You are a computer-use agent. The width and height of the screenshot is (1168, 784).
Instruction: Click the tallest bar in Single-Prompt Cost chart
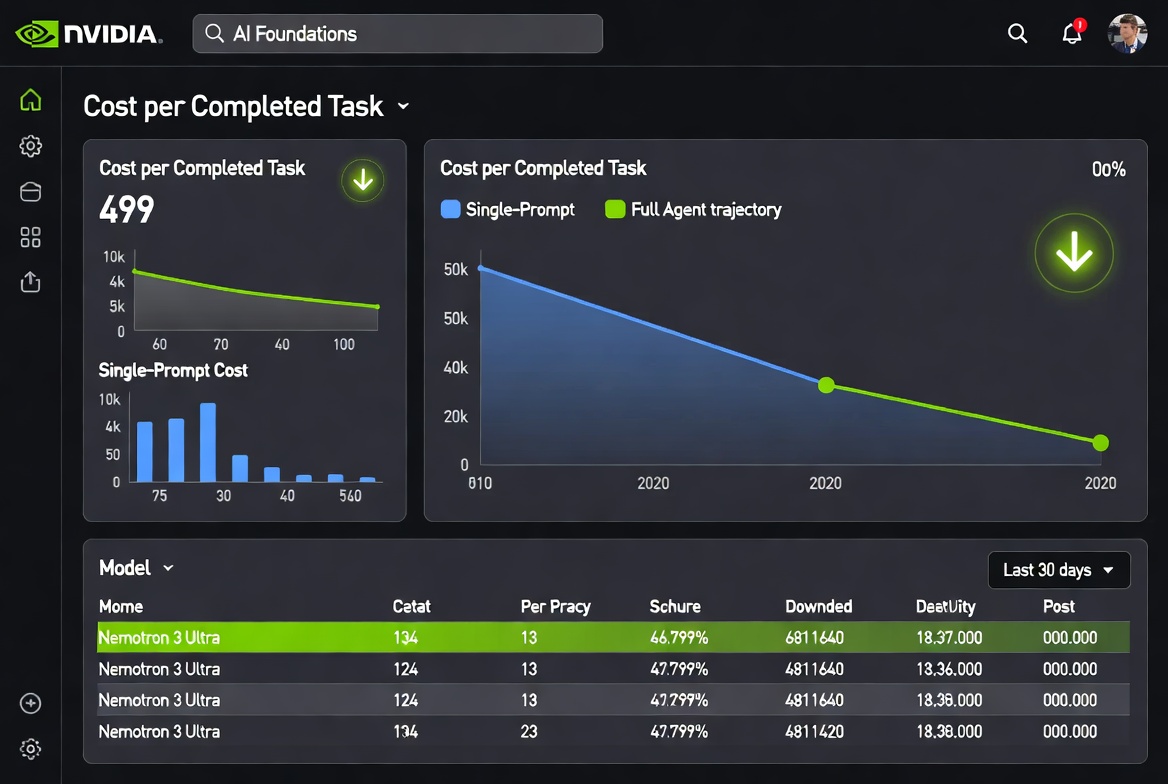[208, 443]
